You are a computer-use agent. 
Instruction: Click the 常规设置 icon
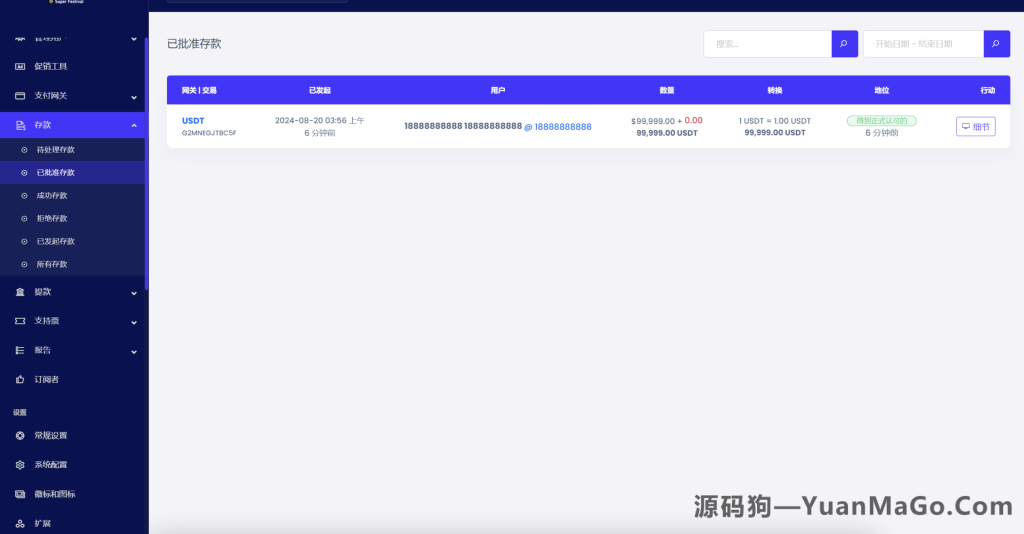pyautogui.click(x=20, y=435)
